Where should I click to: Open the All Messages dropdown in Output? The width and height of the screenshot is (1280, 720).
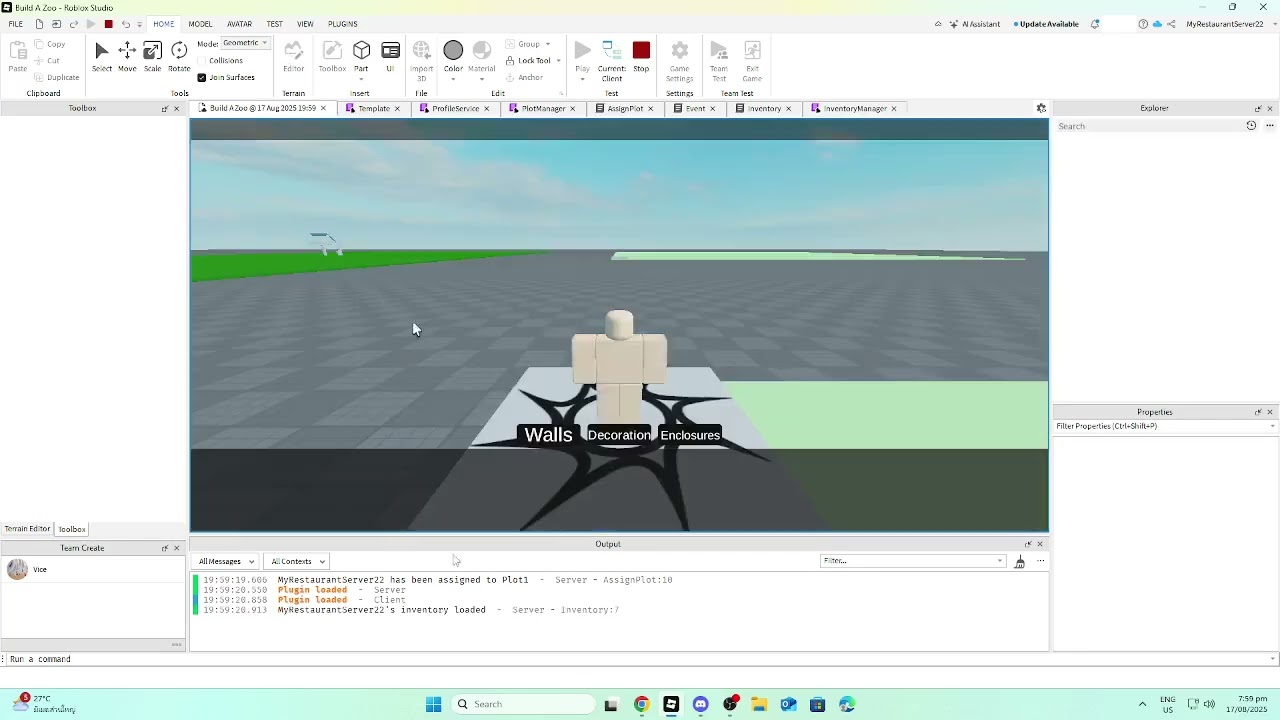coord(226,562)
